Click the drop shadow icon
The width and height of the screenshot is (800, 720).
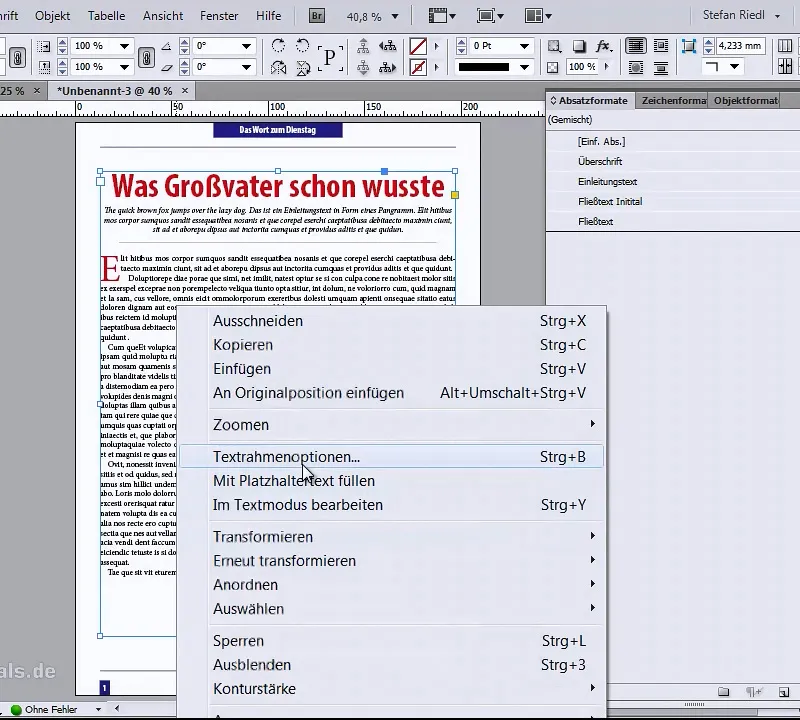point(579,46)
